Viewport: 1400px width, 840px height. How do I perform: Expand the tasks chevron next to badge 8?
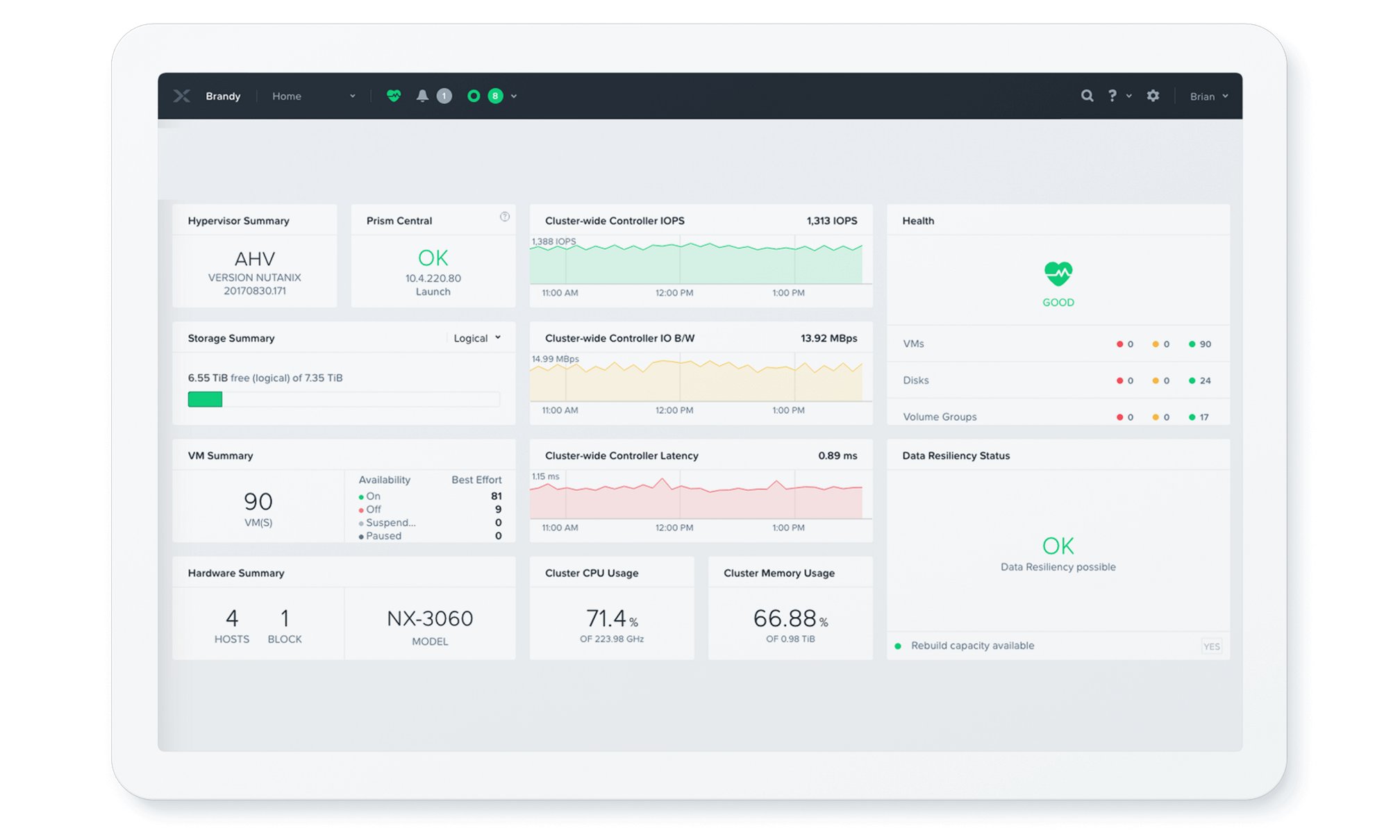point(514,96)
